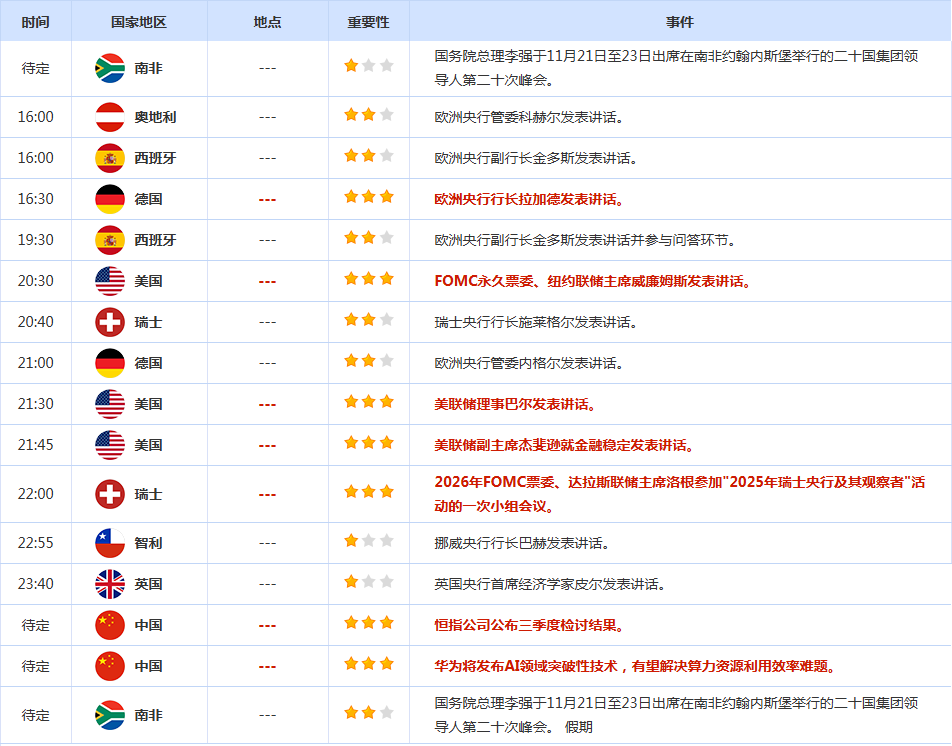Click the three-star rating in the 22:00 row

[x=368, y=492]
